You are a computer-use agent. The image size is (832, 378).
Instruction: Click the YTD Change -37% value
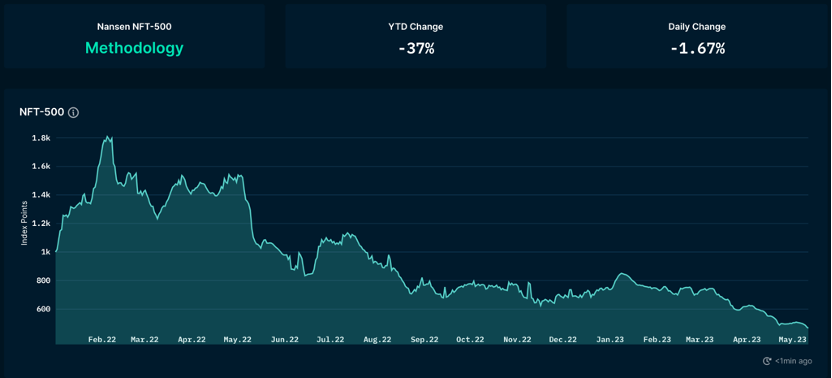[x=416, y=49]
